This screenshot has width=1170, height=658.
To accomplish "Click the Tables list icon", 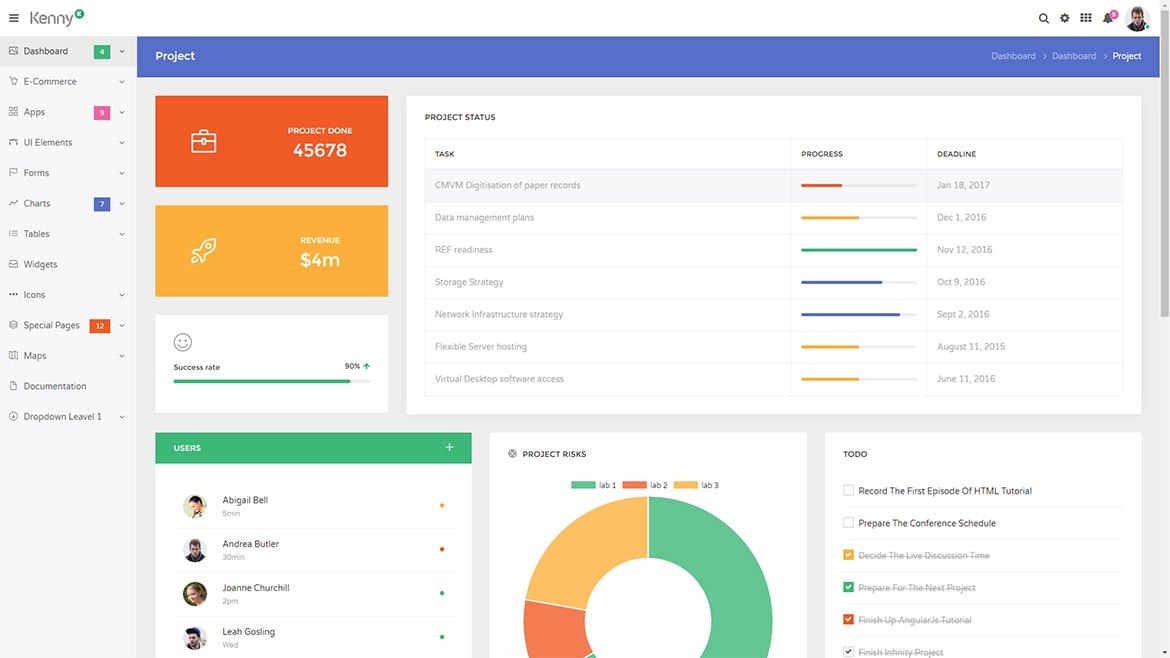I will (x=13, y=234).
